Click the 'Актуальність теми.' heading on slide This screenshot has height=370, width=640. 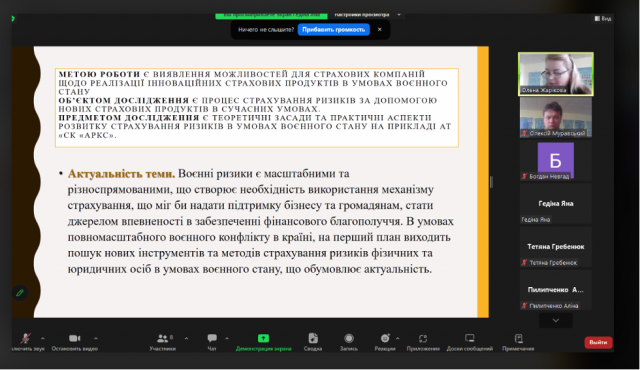tap(121, 174)
